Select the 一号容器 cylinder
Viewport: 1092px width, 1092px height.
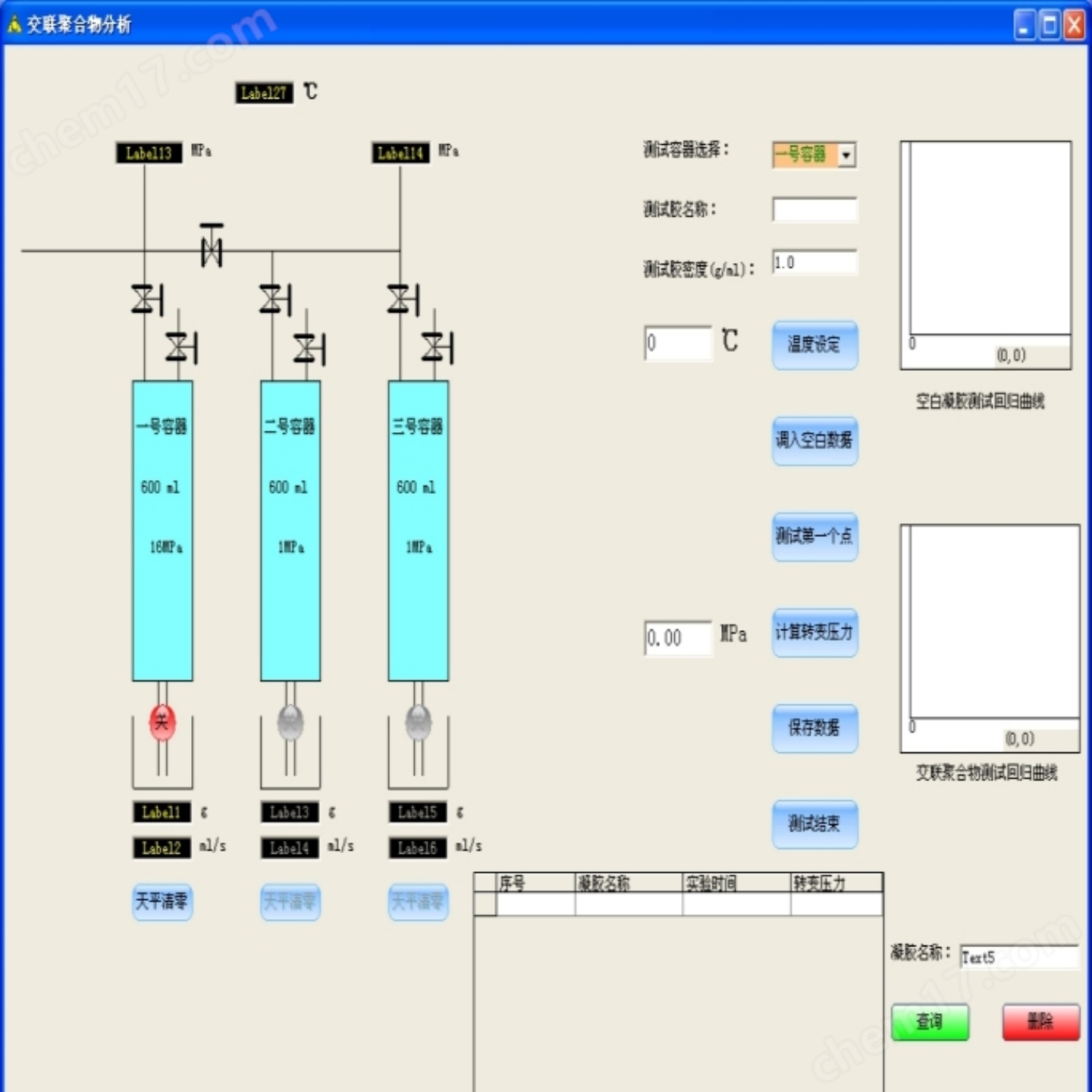(x=162, y=531)
